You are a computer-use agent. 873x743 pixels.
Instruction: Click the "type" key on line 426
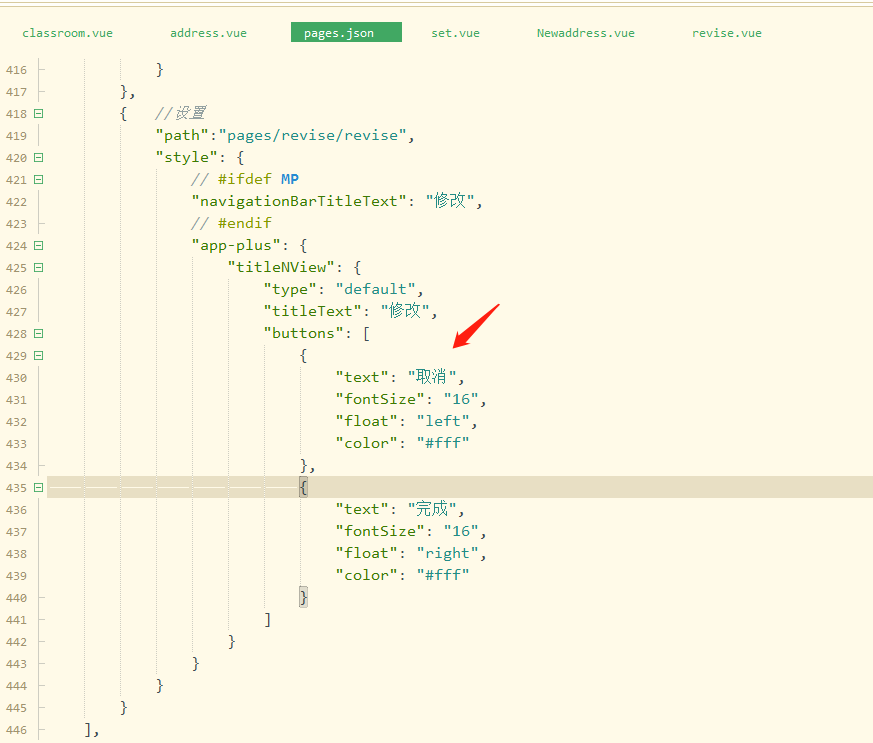290,289
